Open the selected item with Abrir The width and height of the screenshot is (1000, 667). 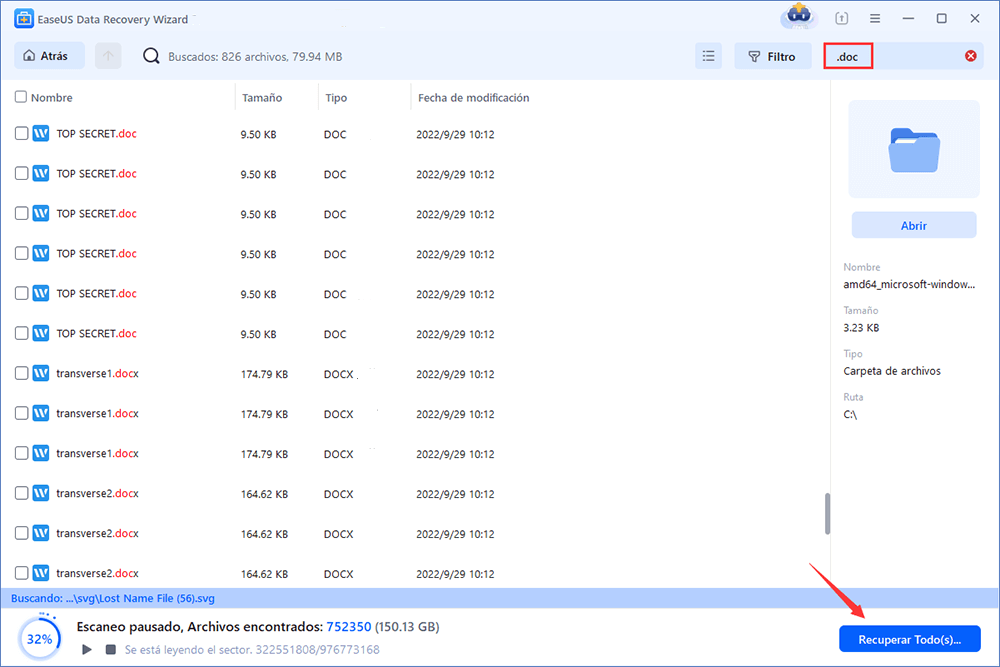913,225
